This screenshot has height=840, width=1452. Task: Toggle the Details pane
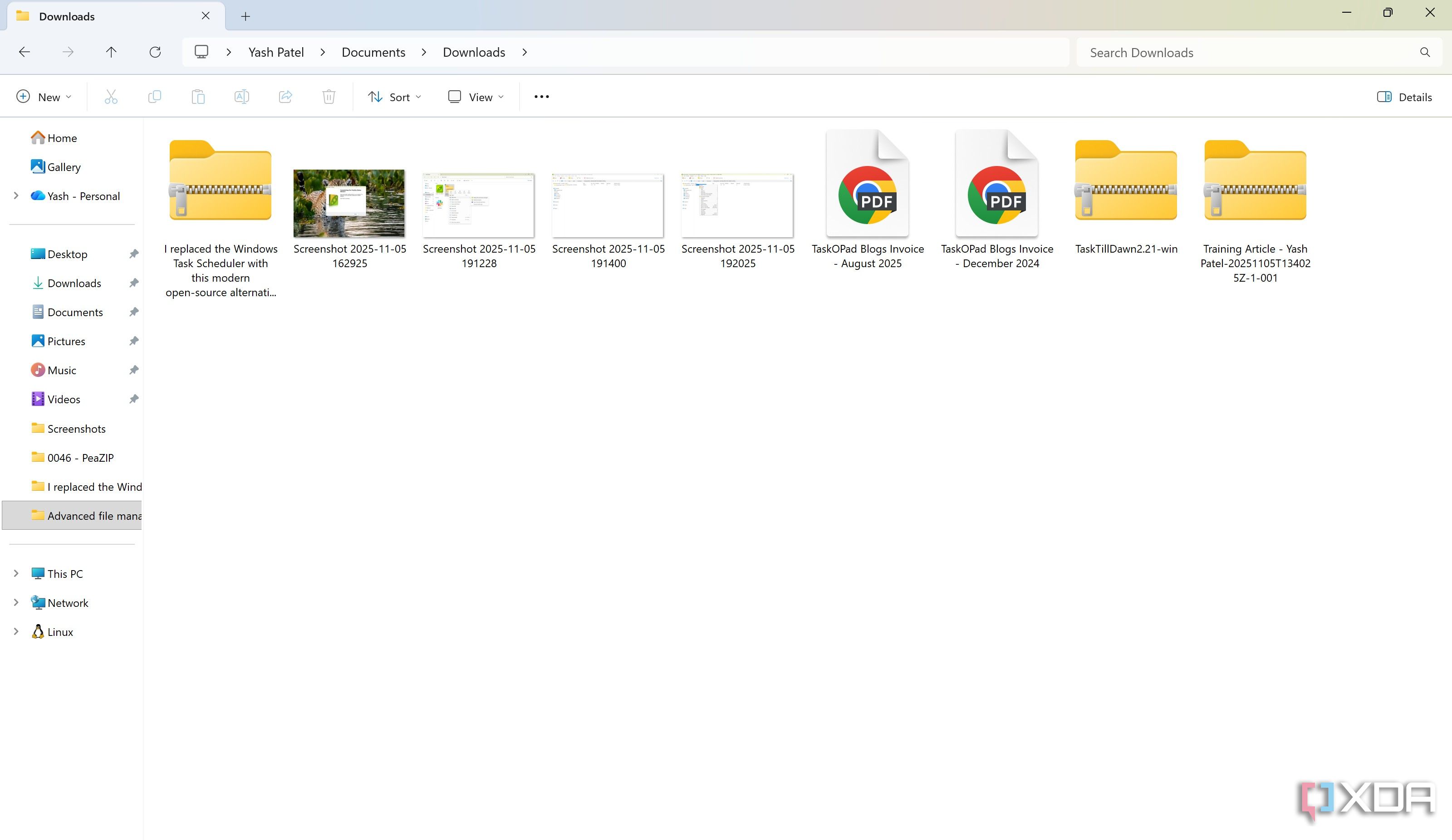pos(1404,97)
